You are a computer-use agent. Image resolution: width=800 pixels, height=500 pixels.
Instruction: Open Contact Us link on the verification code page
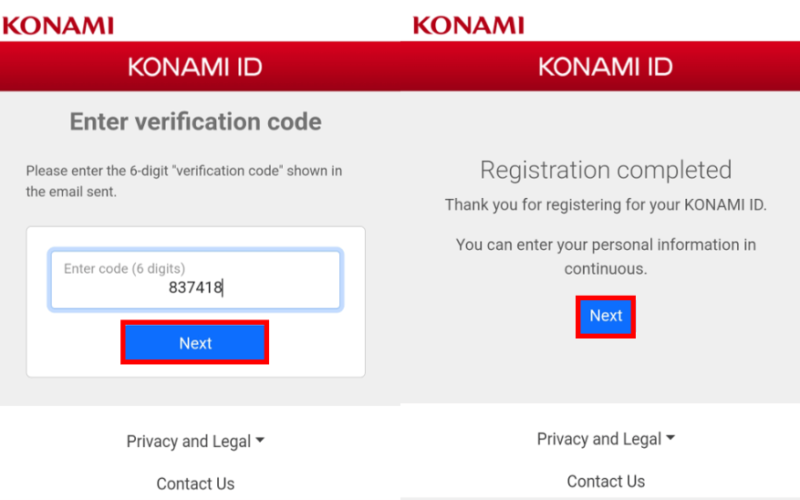(195, 483)
